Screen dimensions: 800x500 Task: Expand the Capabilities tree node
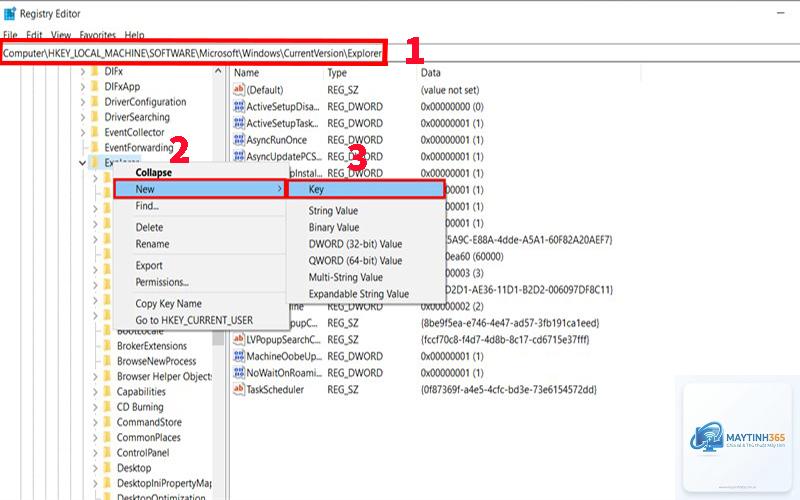[95, 392]
